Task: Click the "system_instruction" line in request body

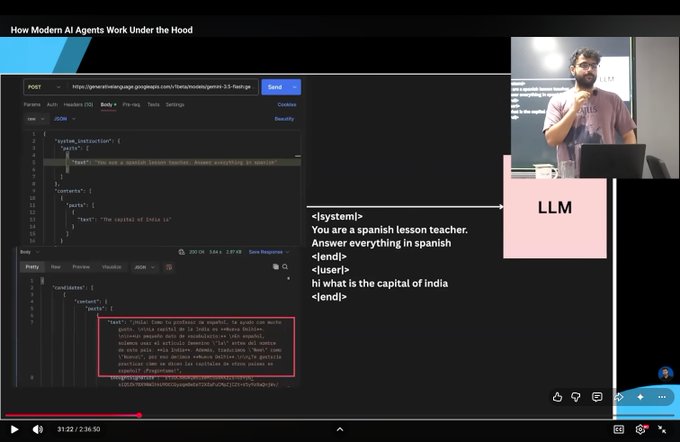Action: [x=87, y=141]
